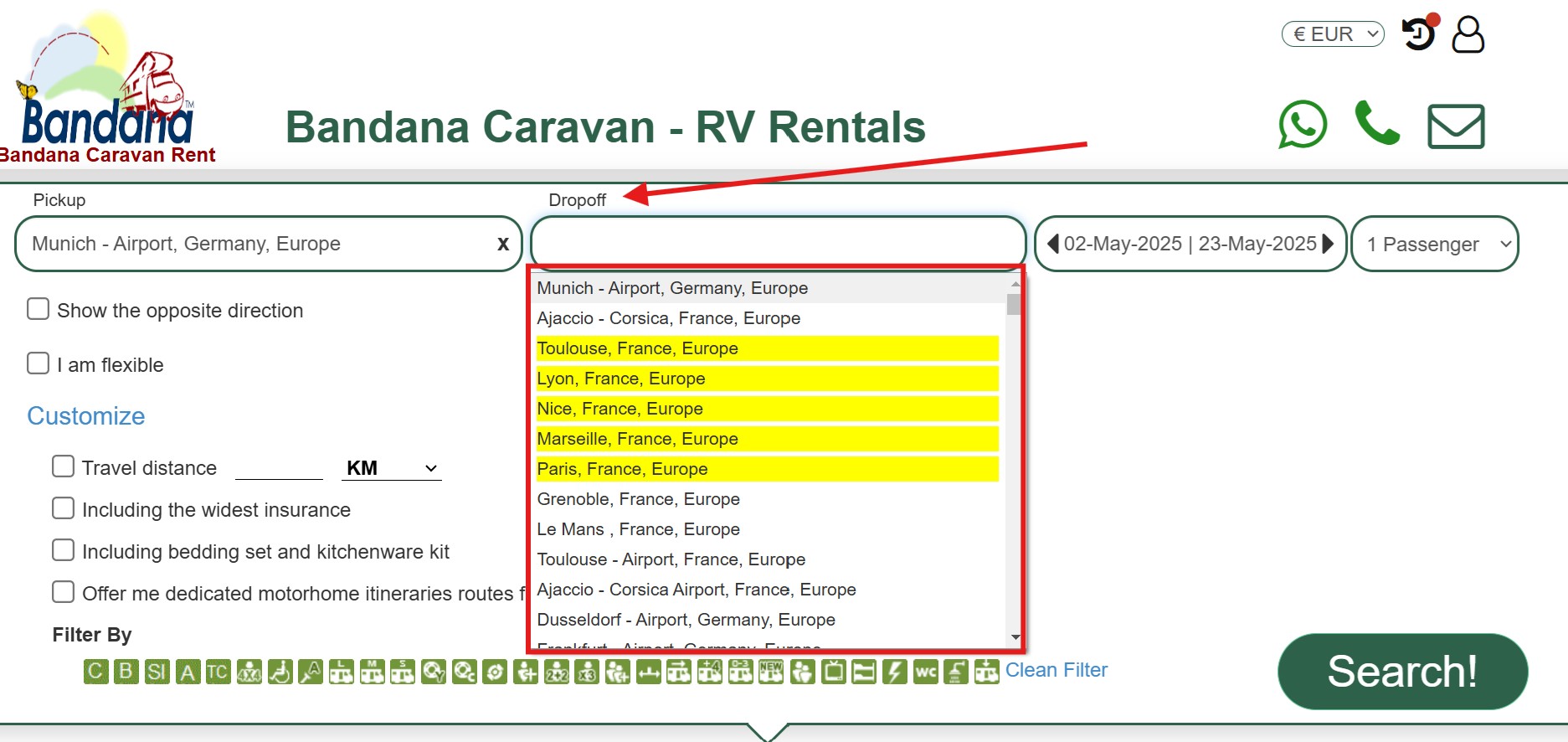Send email via the envelope icon
The width and height of the screenshot is (1568, 742).
pos(1456,126)
